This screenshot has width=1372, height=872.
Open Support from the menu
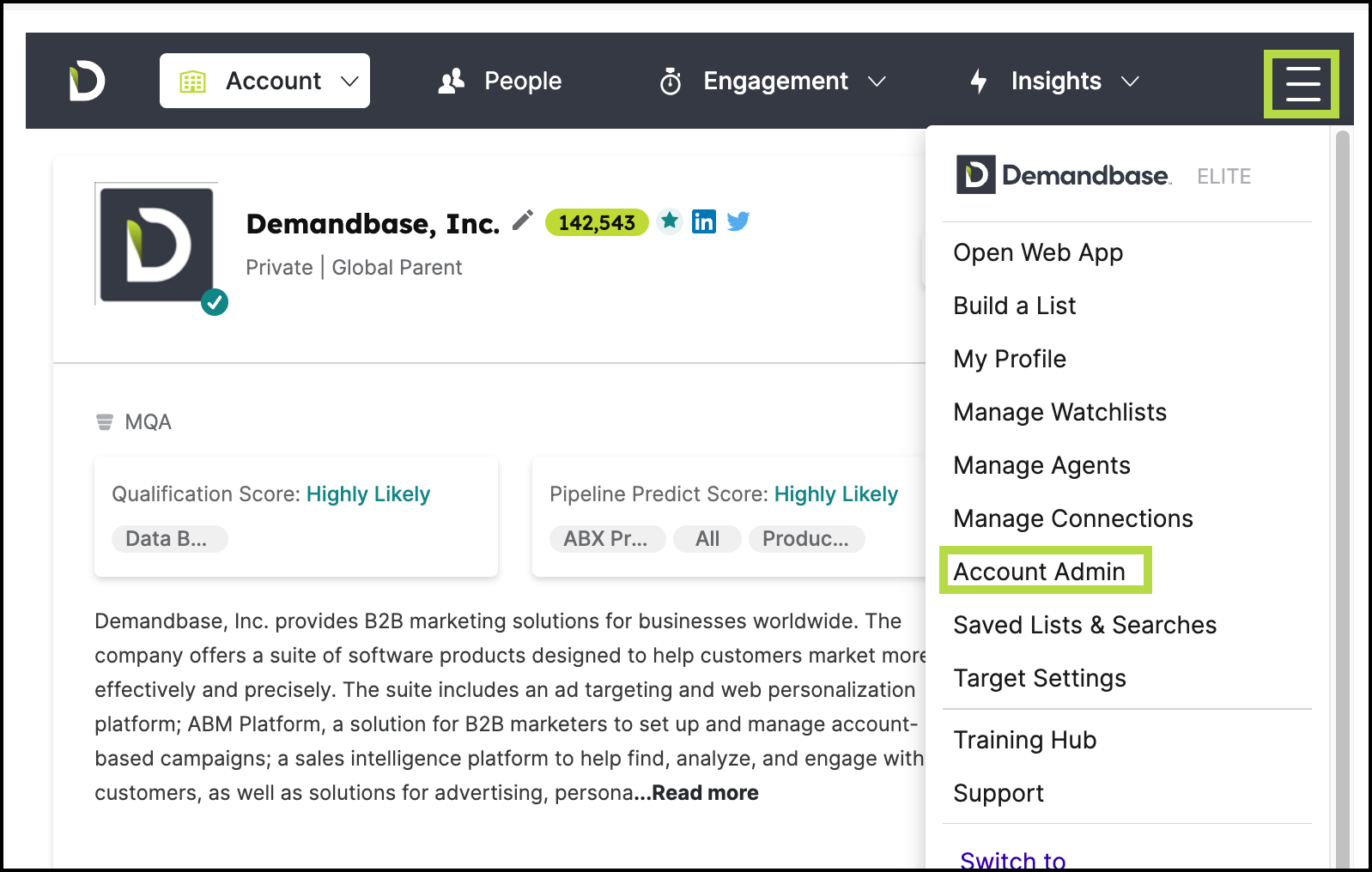click(x=999, y=793)
